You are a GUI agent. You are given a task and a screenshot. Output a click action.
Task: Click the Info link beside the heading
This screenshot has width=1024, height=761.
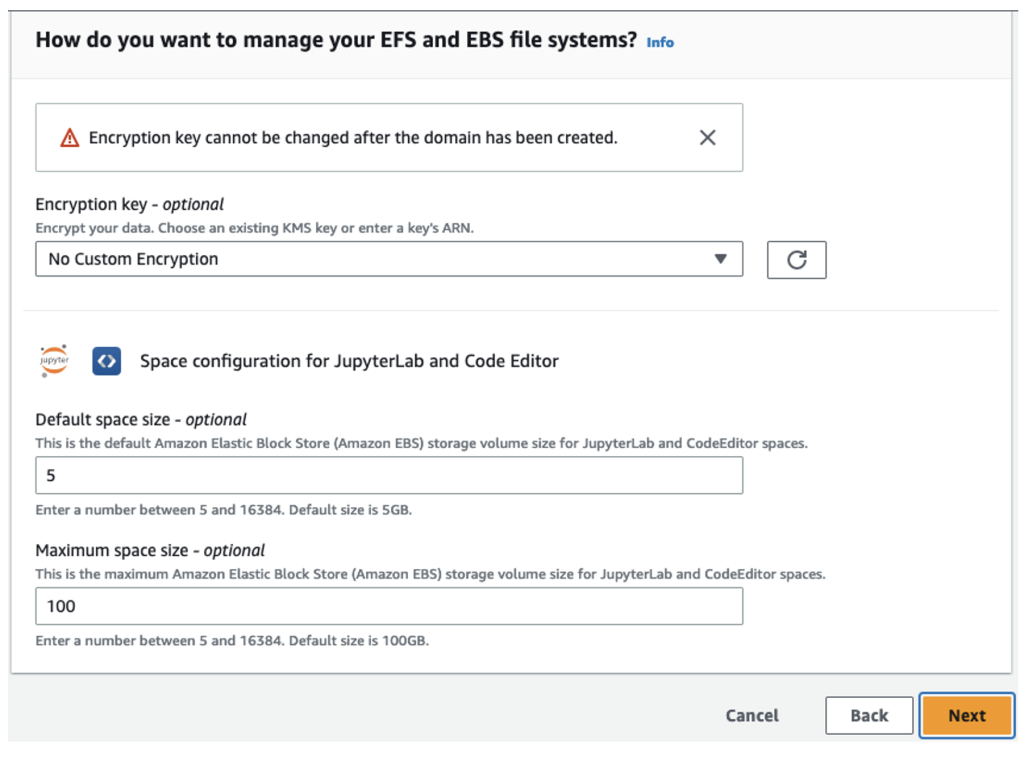click(x=660, y=42)
